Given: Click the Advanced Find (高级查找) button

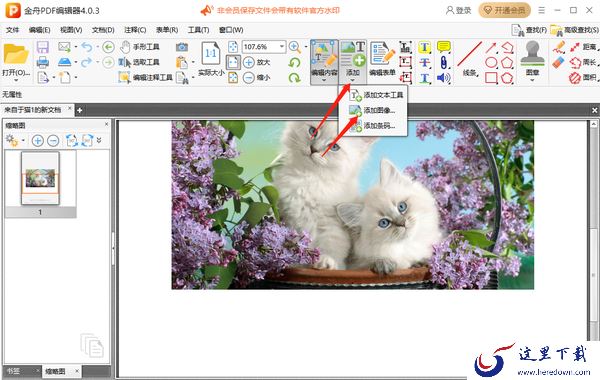Looking at the screenshot, I should click(575, 30).
